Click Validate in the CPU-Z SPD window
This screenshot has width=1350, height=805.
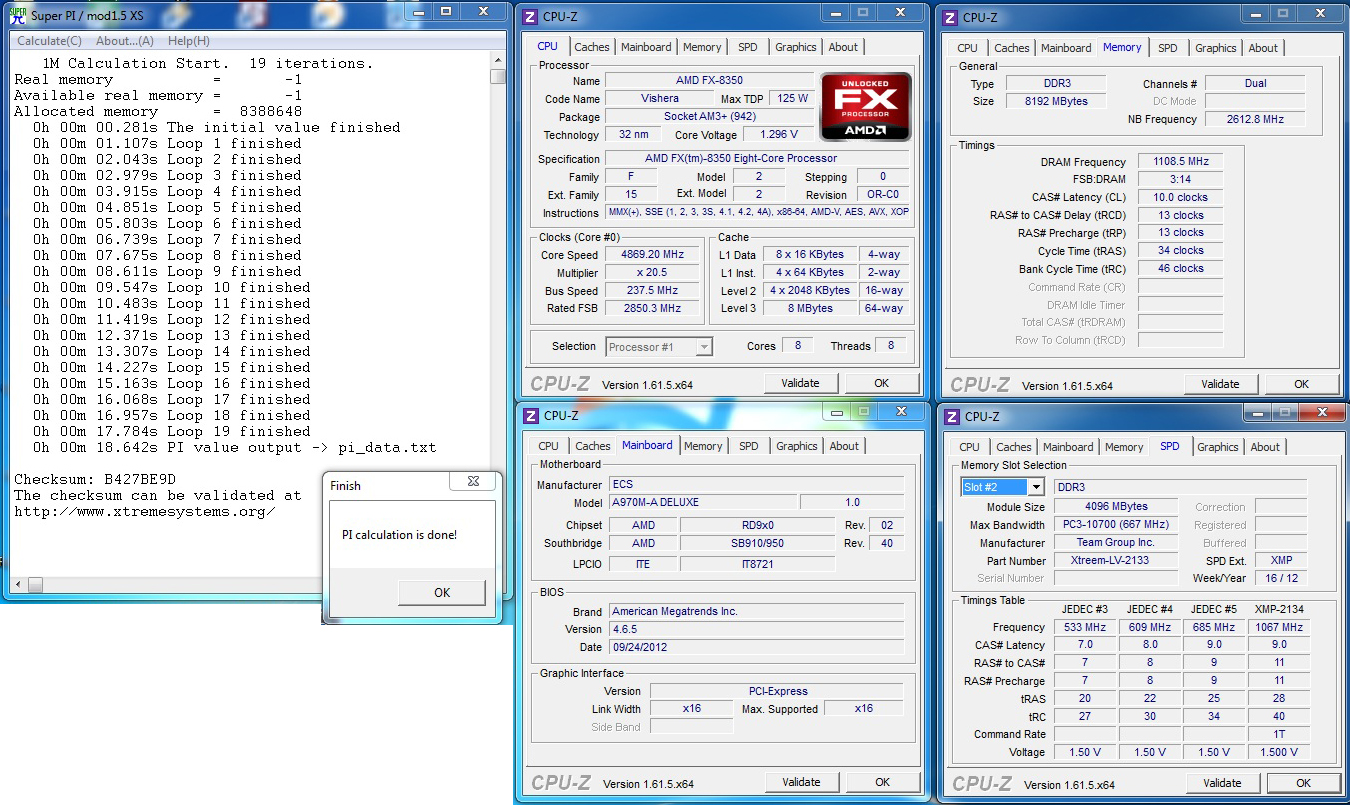1222,783
